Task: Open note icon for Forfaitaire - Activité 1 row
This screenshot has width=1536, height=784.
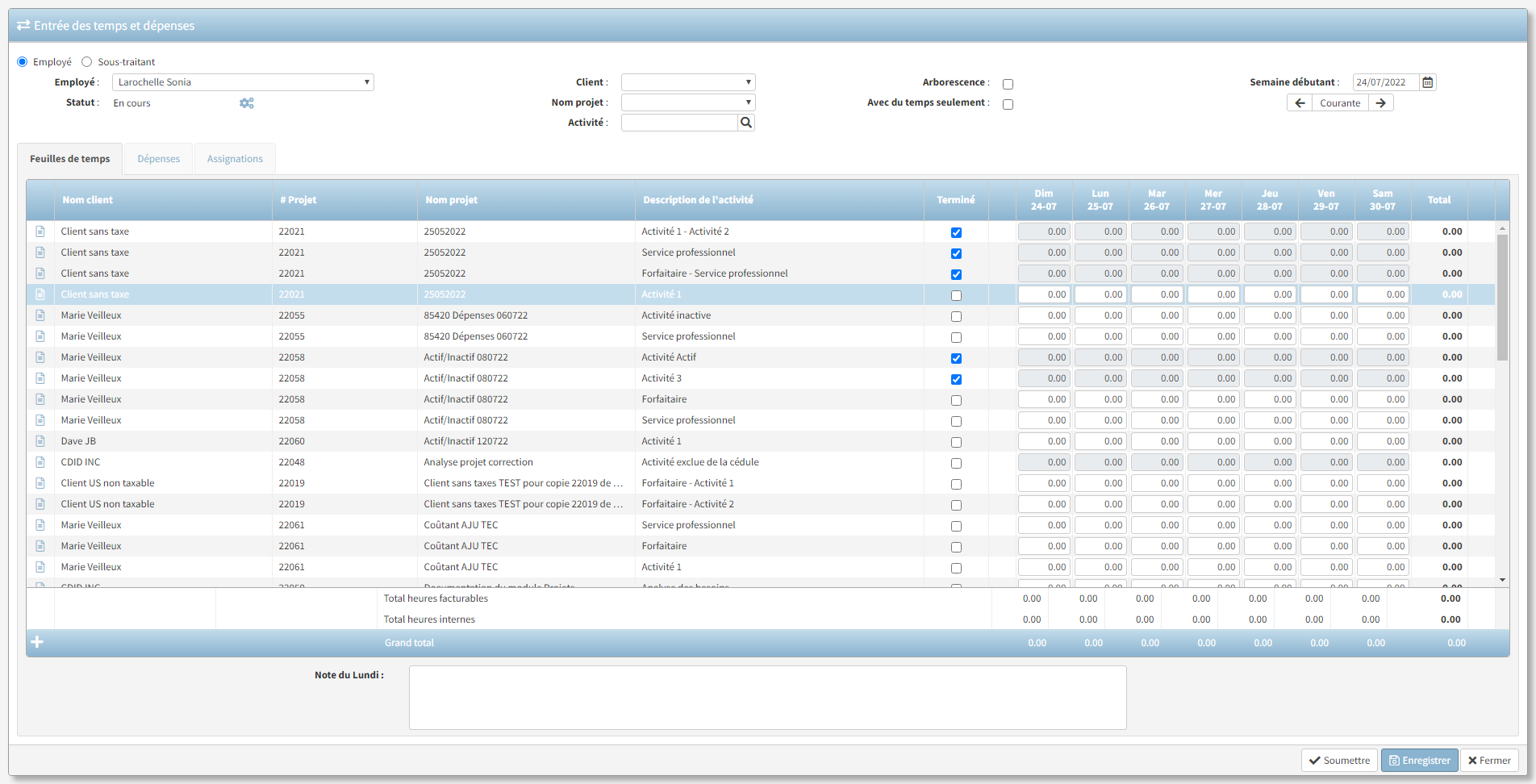Action: [40, 483]
